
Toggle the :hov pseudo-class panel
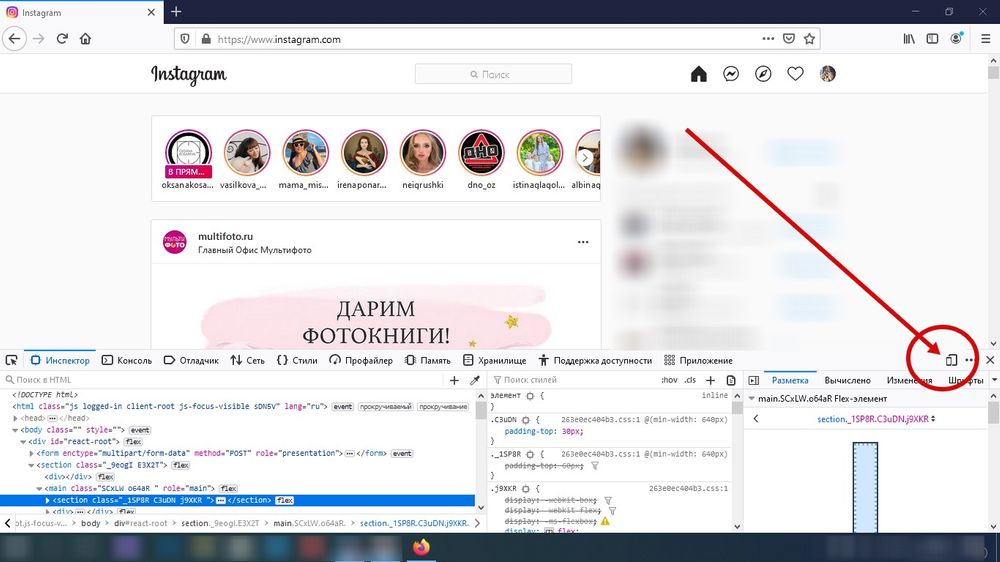click(x=670, y=380)
